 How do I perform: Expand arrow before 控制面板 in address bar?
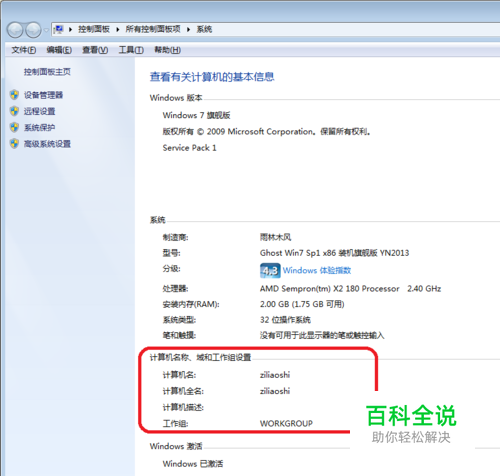[x=70, y=29]
